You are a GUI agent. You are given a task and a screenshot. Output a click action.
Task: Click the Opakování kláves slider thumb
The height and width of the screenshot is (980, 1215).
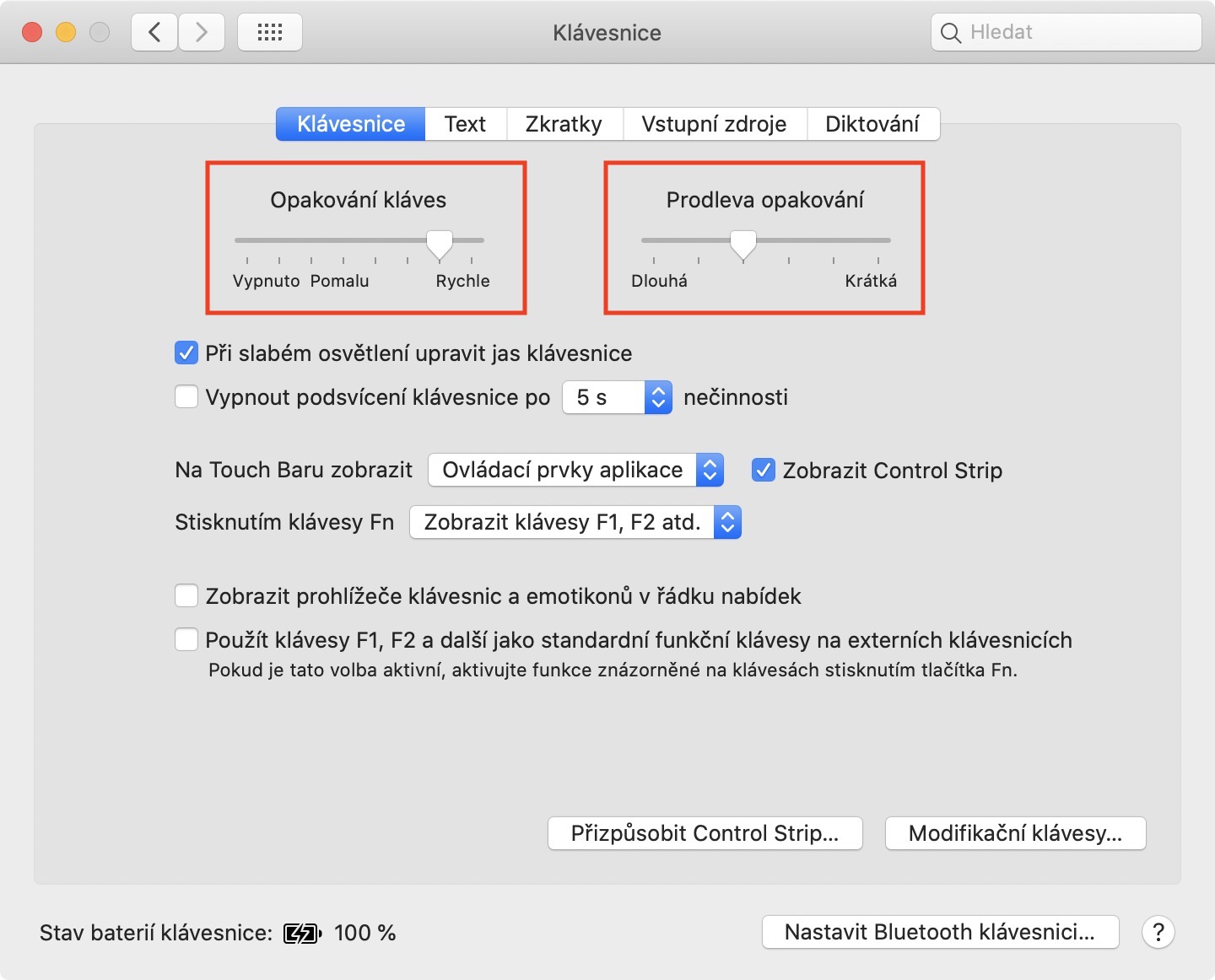tap(439, 243)
